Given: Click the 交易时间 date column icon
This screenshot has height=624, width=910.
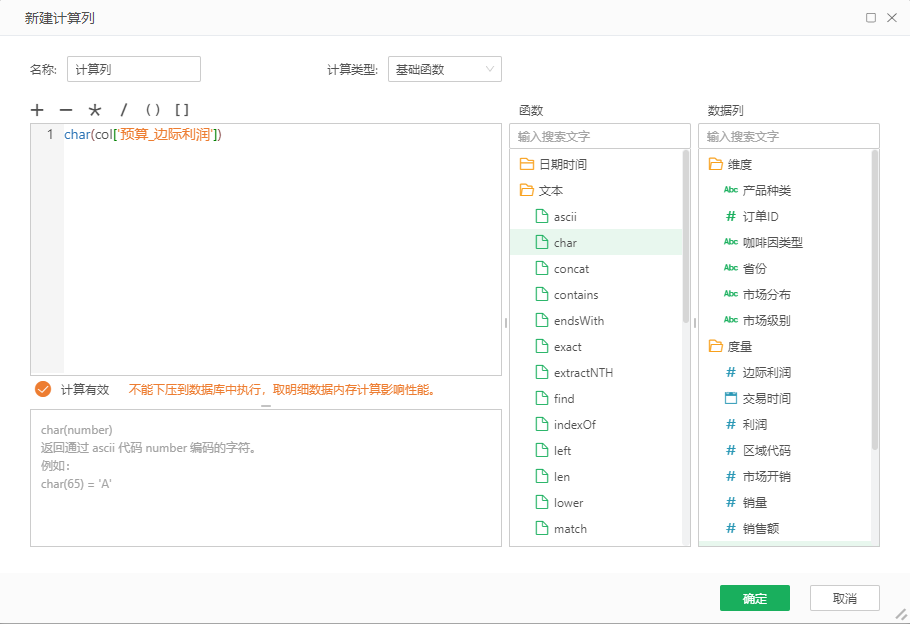Looking at the screenshot, I should coord(730,398).
